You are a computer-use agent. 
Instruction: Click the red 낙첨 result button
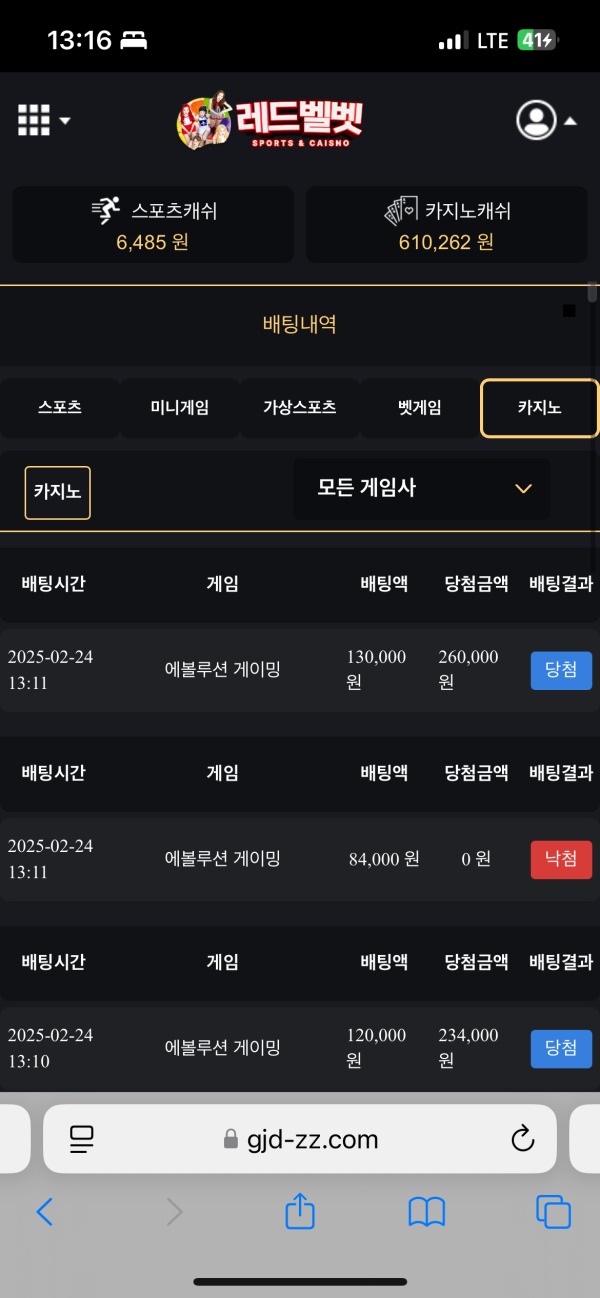[561, 859]
